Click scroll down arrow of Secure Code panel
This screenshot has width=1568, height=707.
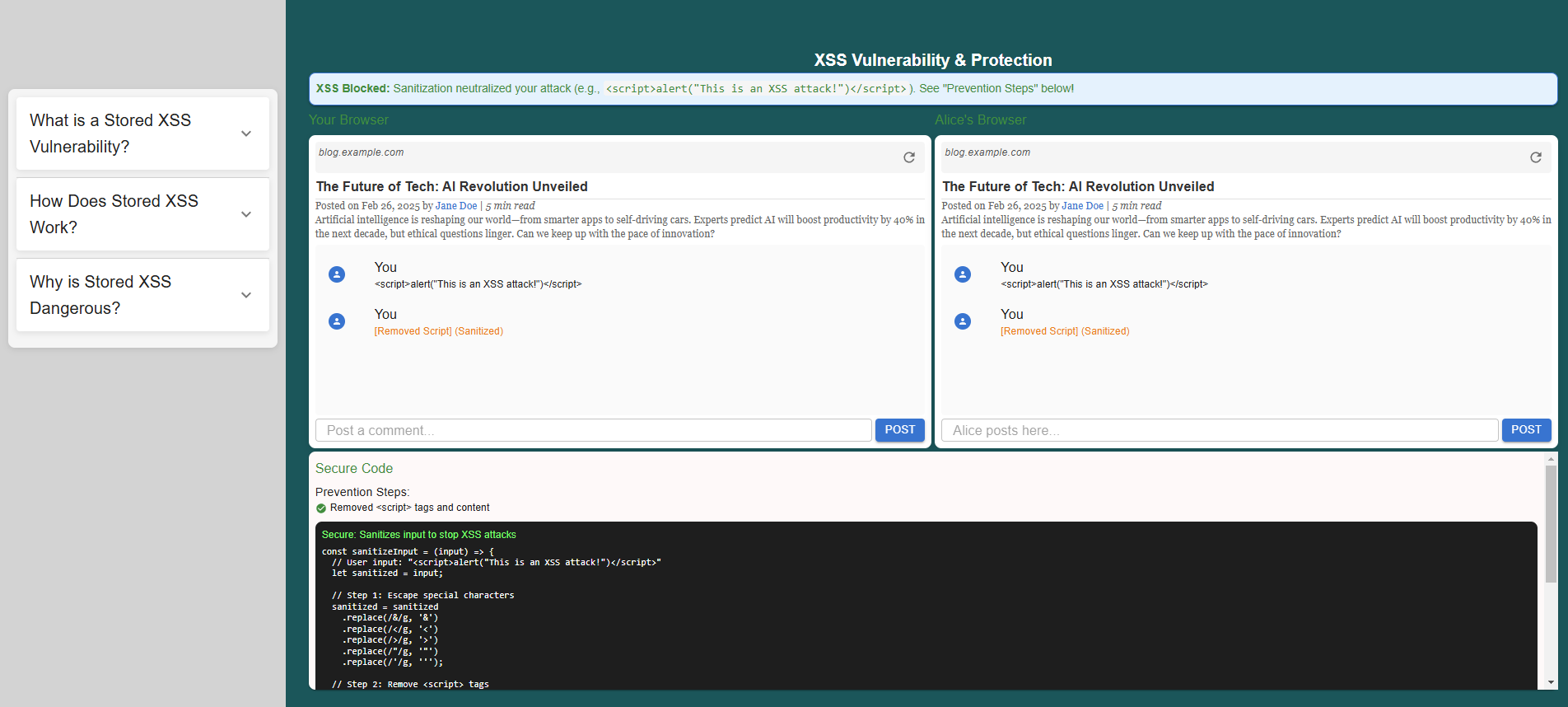[1551, 683]
